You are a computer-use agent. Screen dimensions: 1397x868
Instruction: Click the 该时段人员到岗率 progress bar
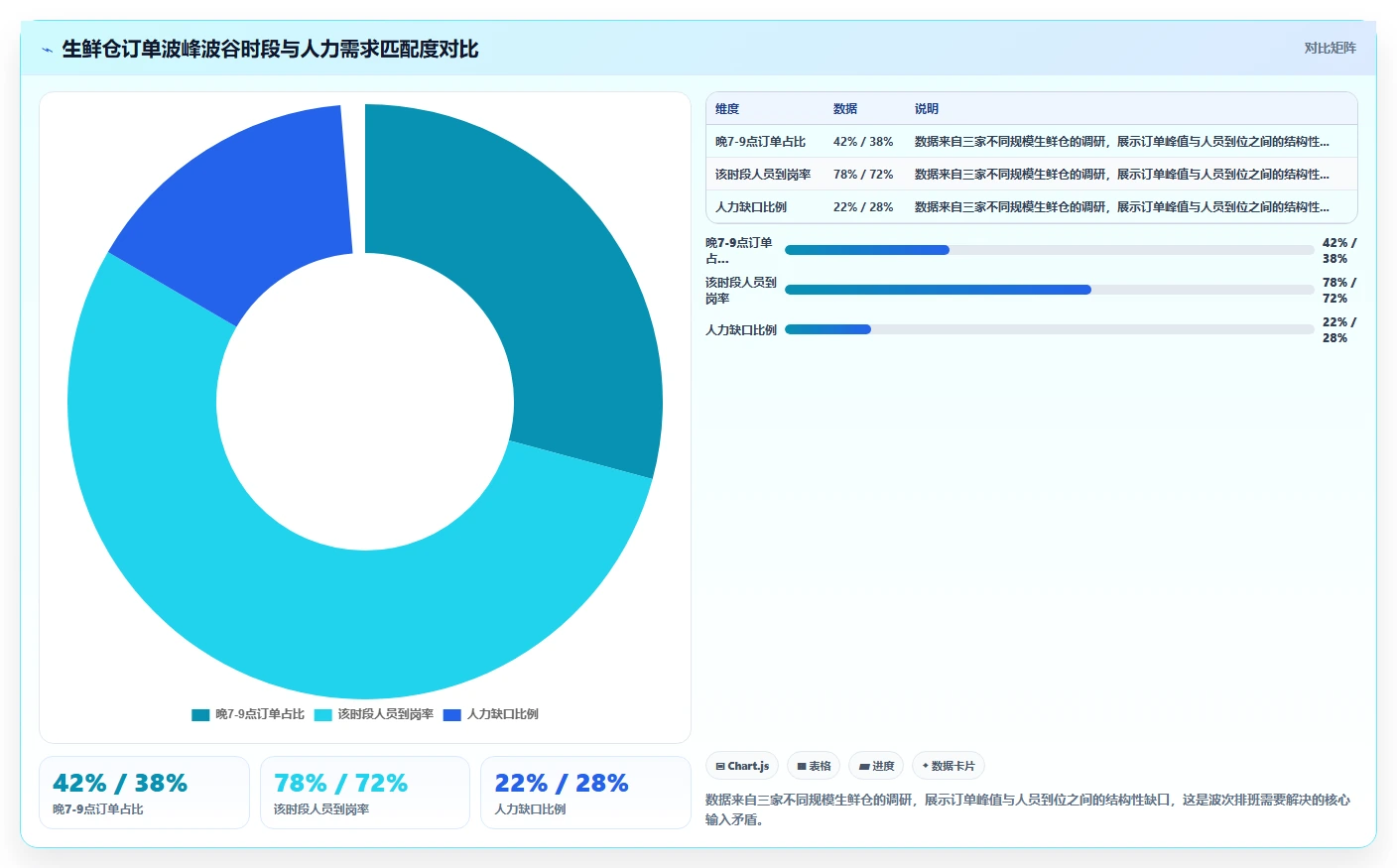point(1049,290)
